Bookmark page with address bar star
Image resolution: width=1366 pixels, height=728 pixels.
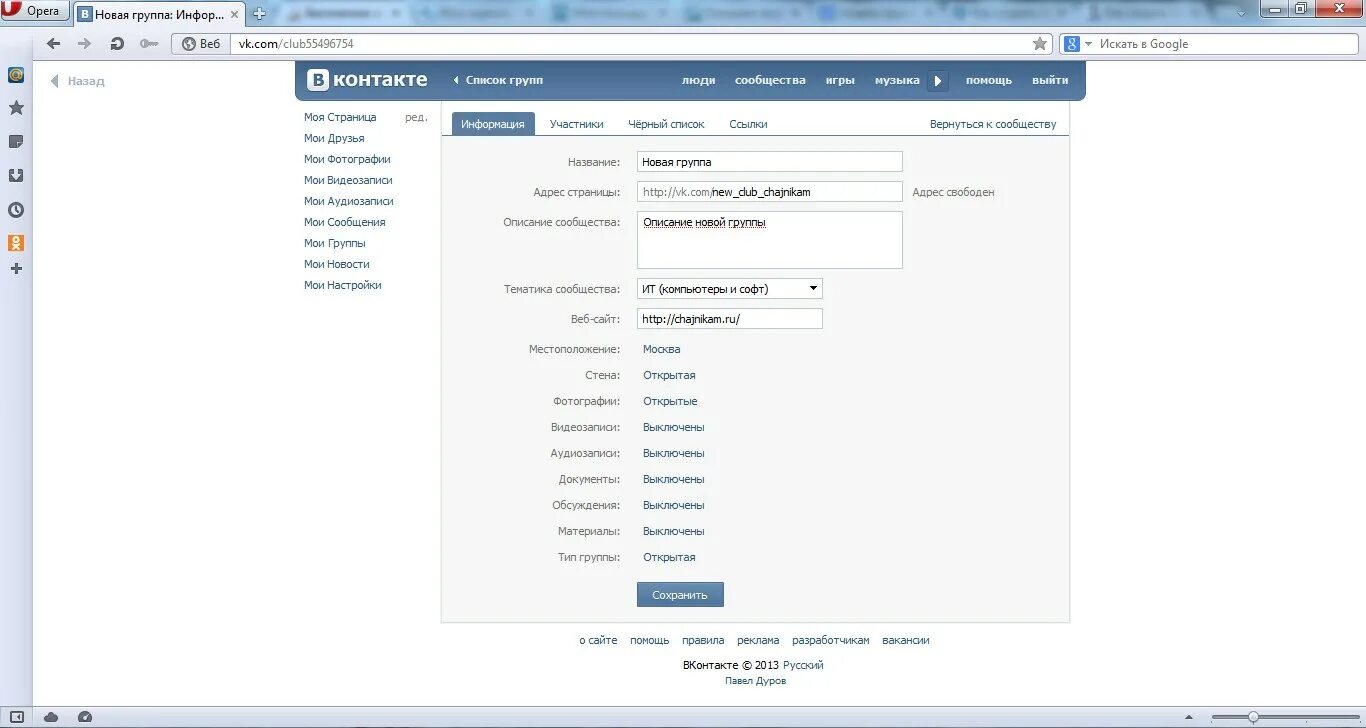(1040, 44)
